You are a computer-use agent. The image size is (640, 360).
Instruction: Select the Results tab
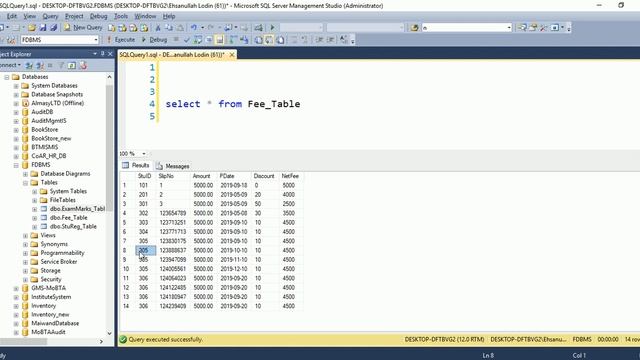136,165
